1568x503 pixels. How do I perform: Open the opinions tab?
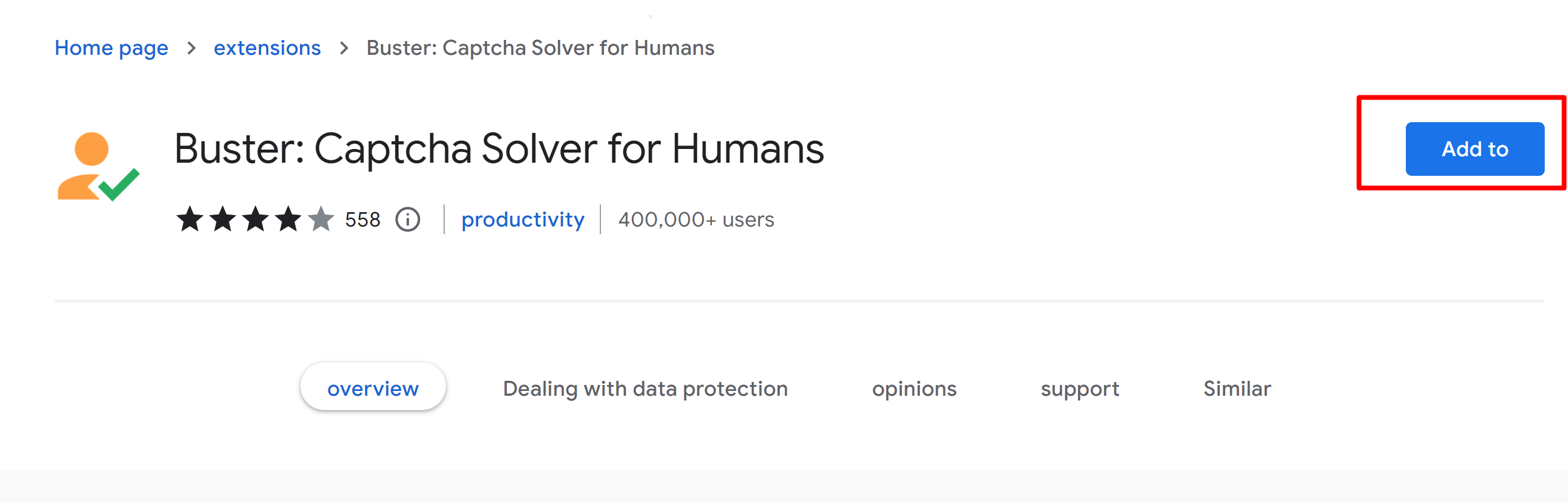pyautogui.click(x=914, y=388)
